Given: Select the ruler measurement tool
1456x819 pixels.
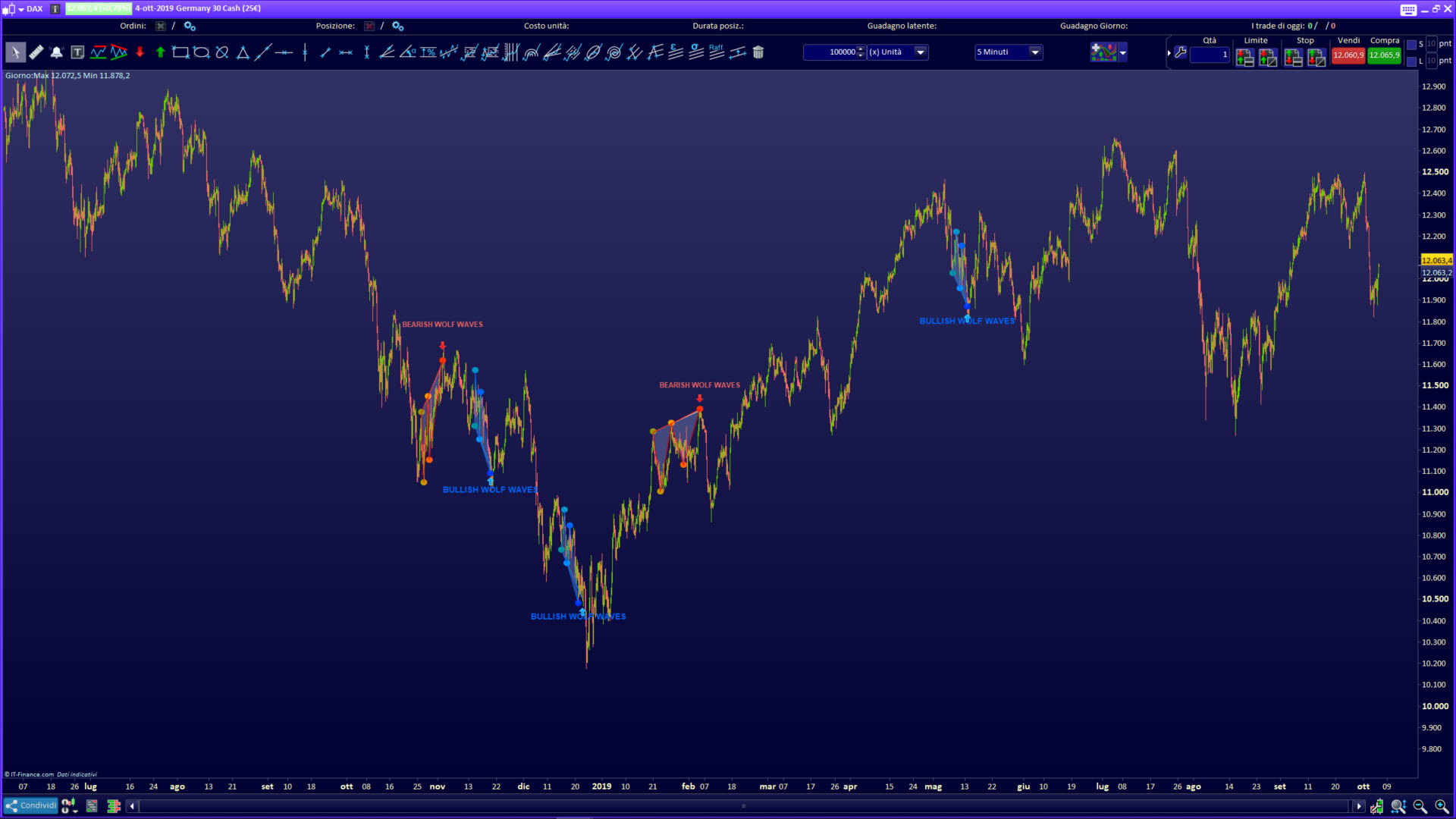Looking at the screenshot, I should [36, 52].
